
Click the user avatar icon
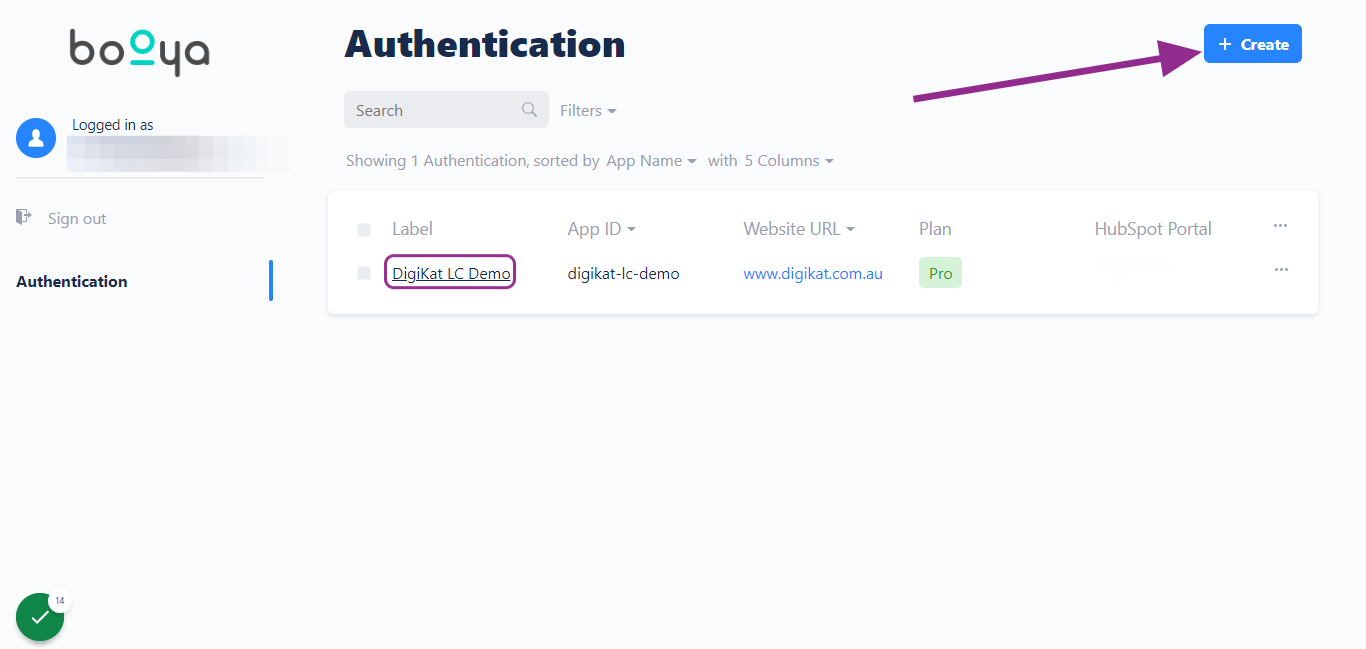pyautogui.click(x=36, y=138)
